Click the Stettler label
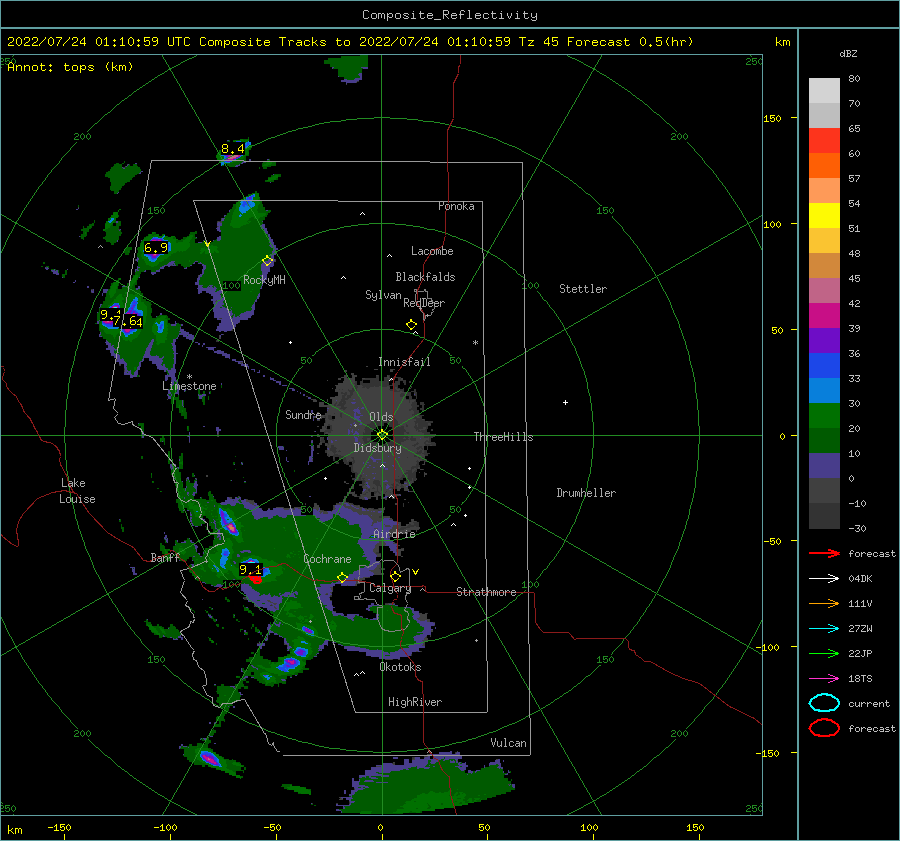Viewport: 900px width, 841px height. pos(583,289)
